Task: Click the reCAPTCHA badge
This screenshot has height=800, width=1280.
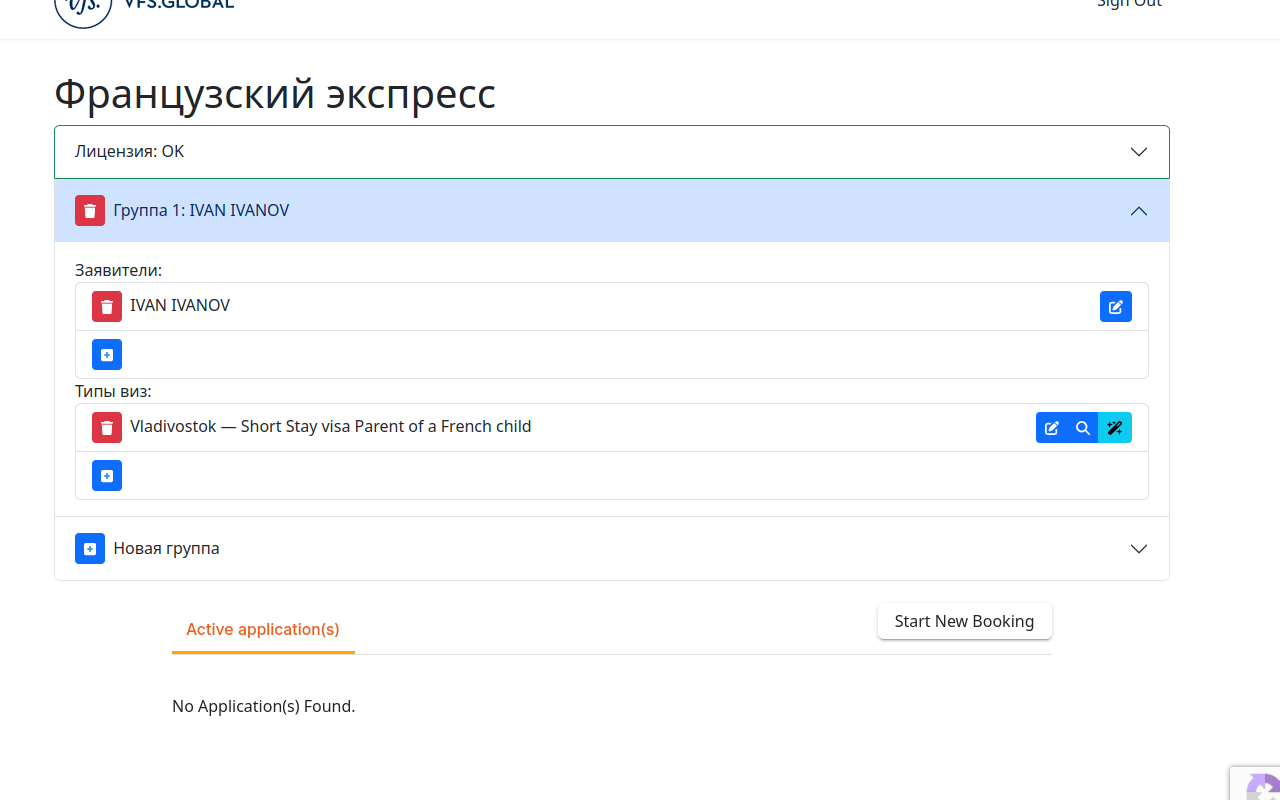Action: (1255, 783)
